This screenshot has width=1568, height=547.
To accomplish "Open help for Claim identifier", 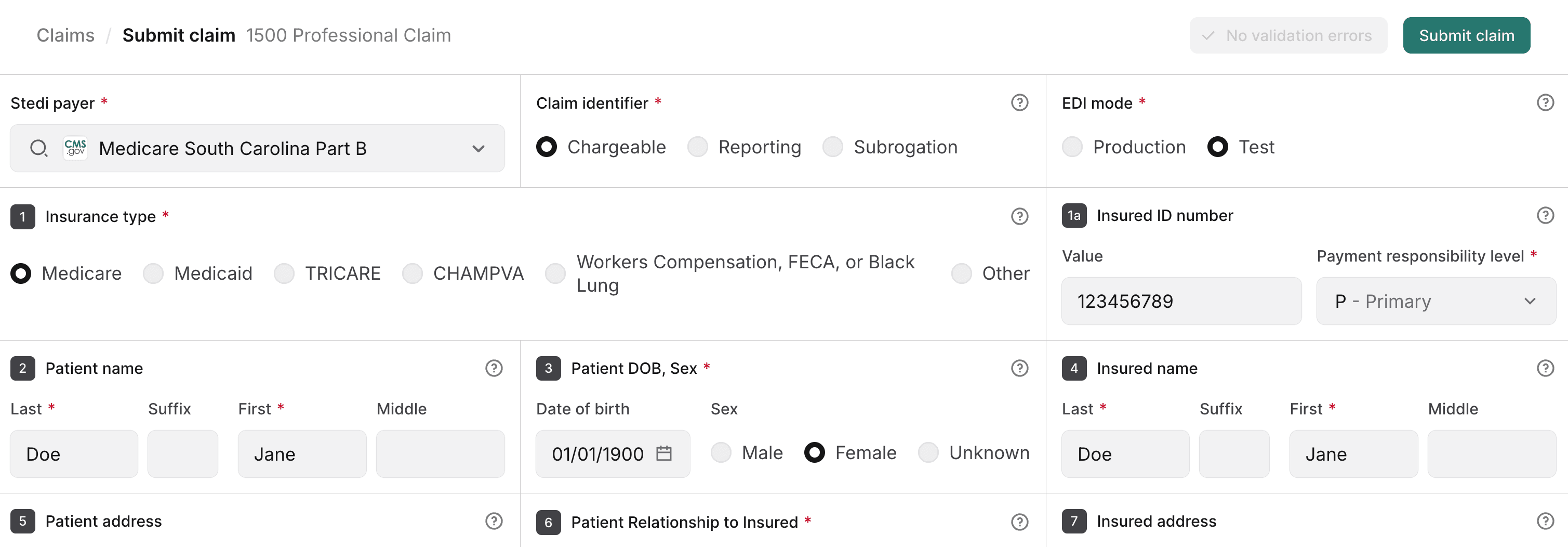I will (1019, 103).
